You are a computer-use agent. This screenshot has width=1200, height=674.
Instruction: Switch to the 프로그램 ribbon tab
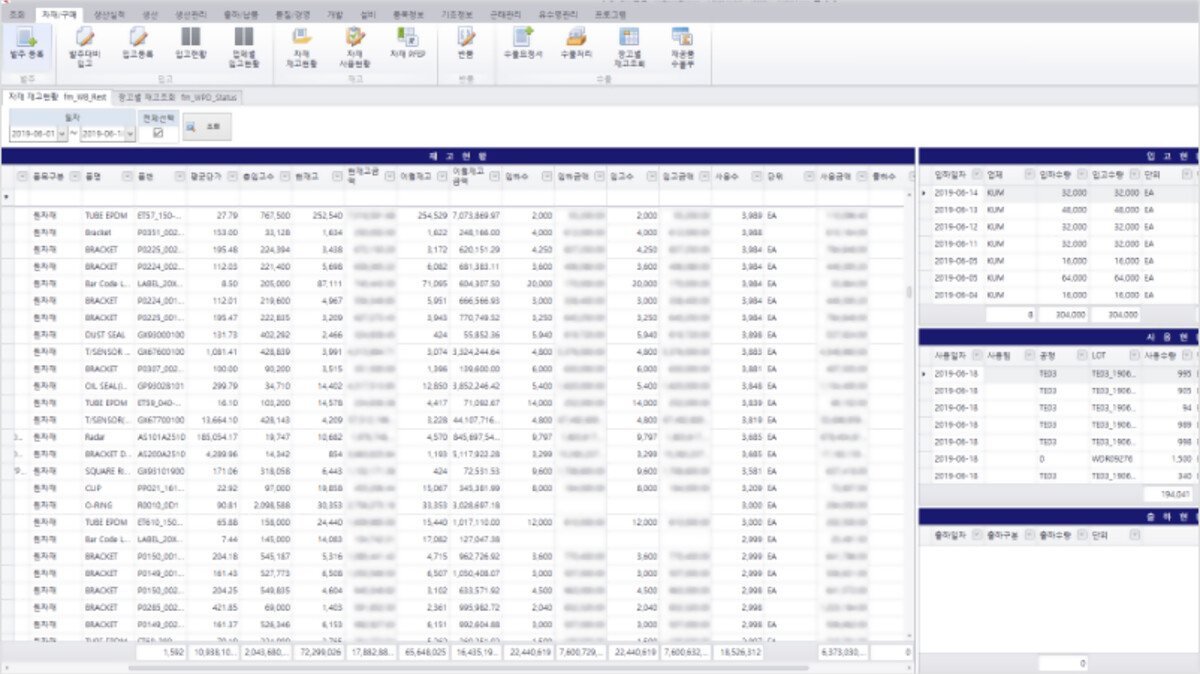click(610, 15)
